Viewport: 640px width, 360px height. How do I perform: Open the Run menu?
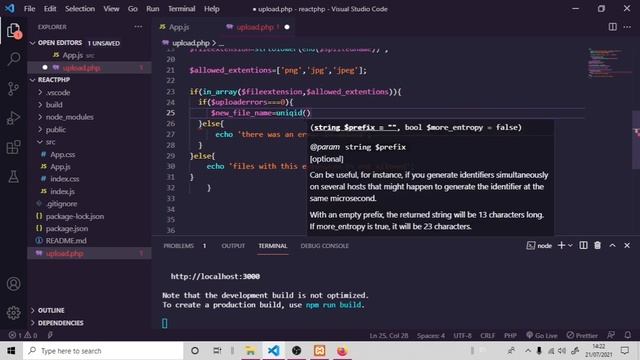pos(153,9)
